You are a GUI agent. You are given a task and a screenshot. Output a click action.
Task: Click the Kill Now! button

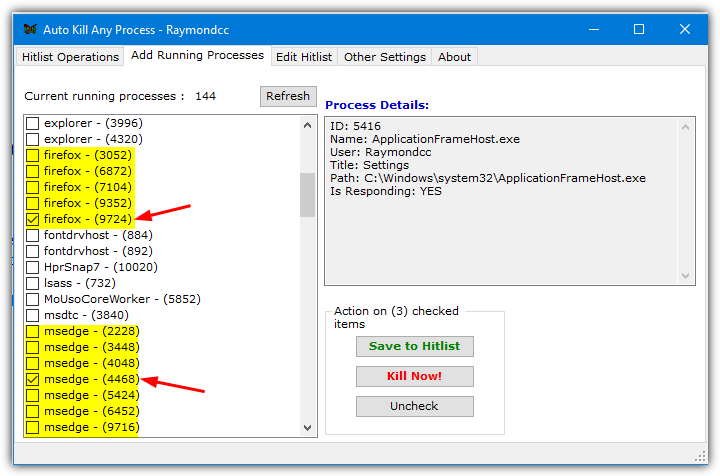[415, 376]
